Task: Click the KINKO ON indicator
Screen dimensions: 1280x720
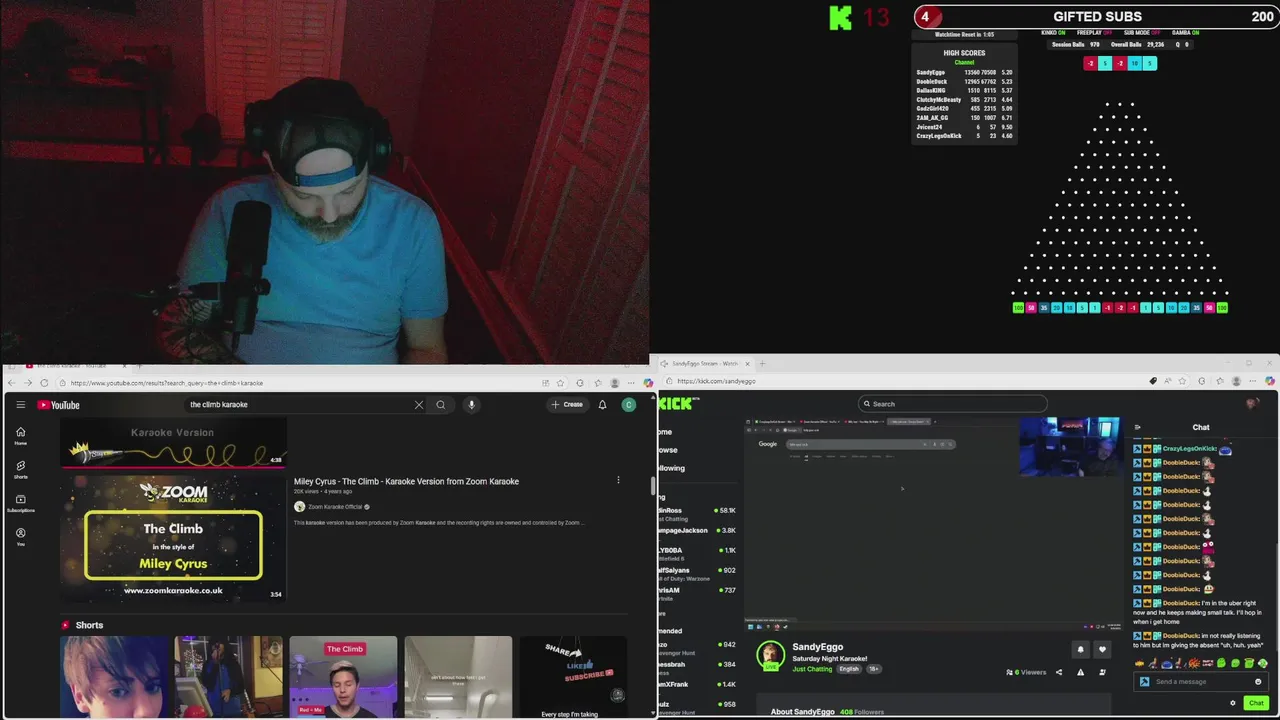Action: [x=1053, y=33]
